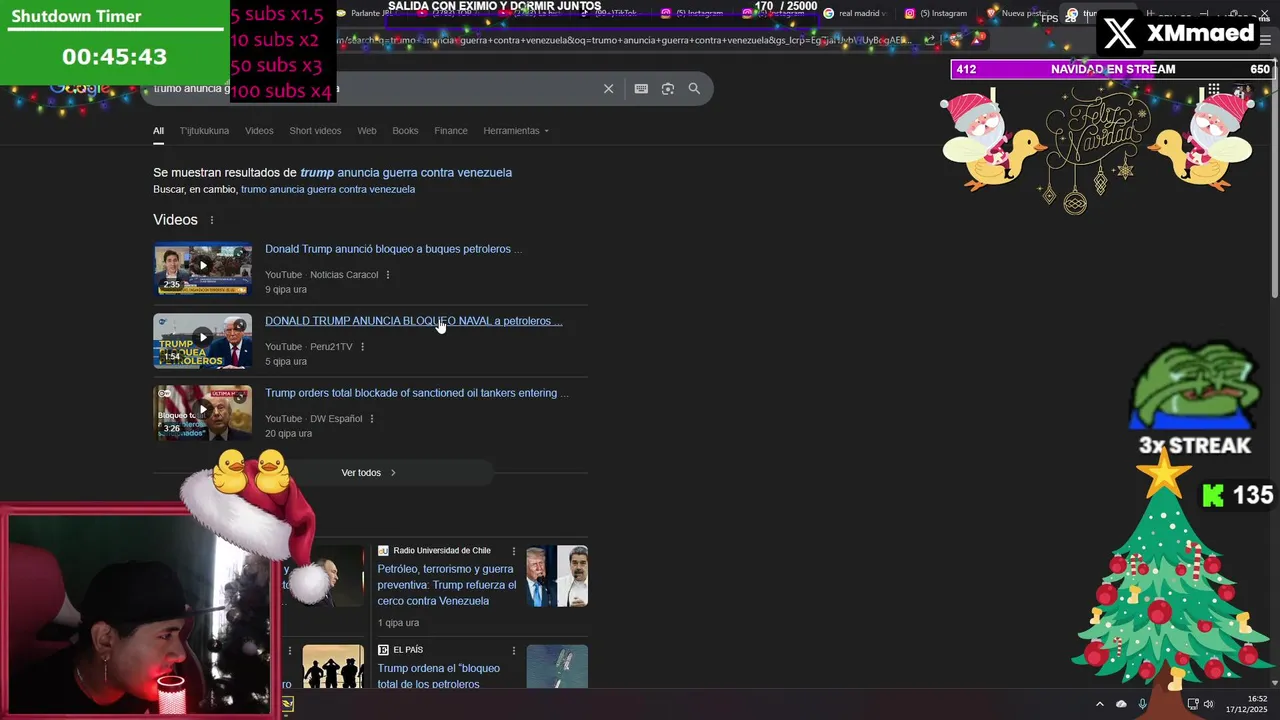
Task: Open 'Petróleo, terrorismo y guerra preventiva' article
Action: pyautogui.click(x=447, y=585)
